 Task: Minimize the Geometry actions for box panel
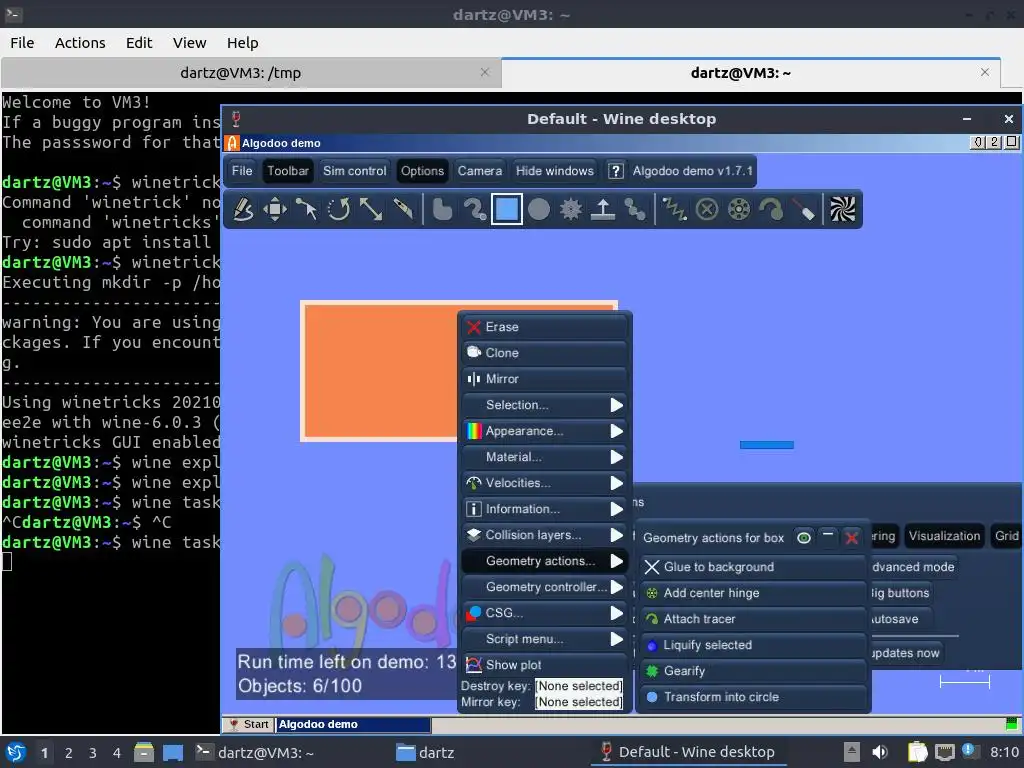(827, 537)
